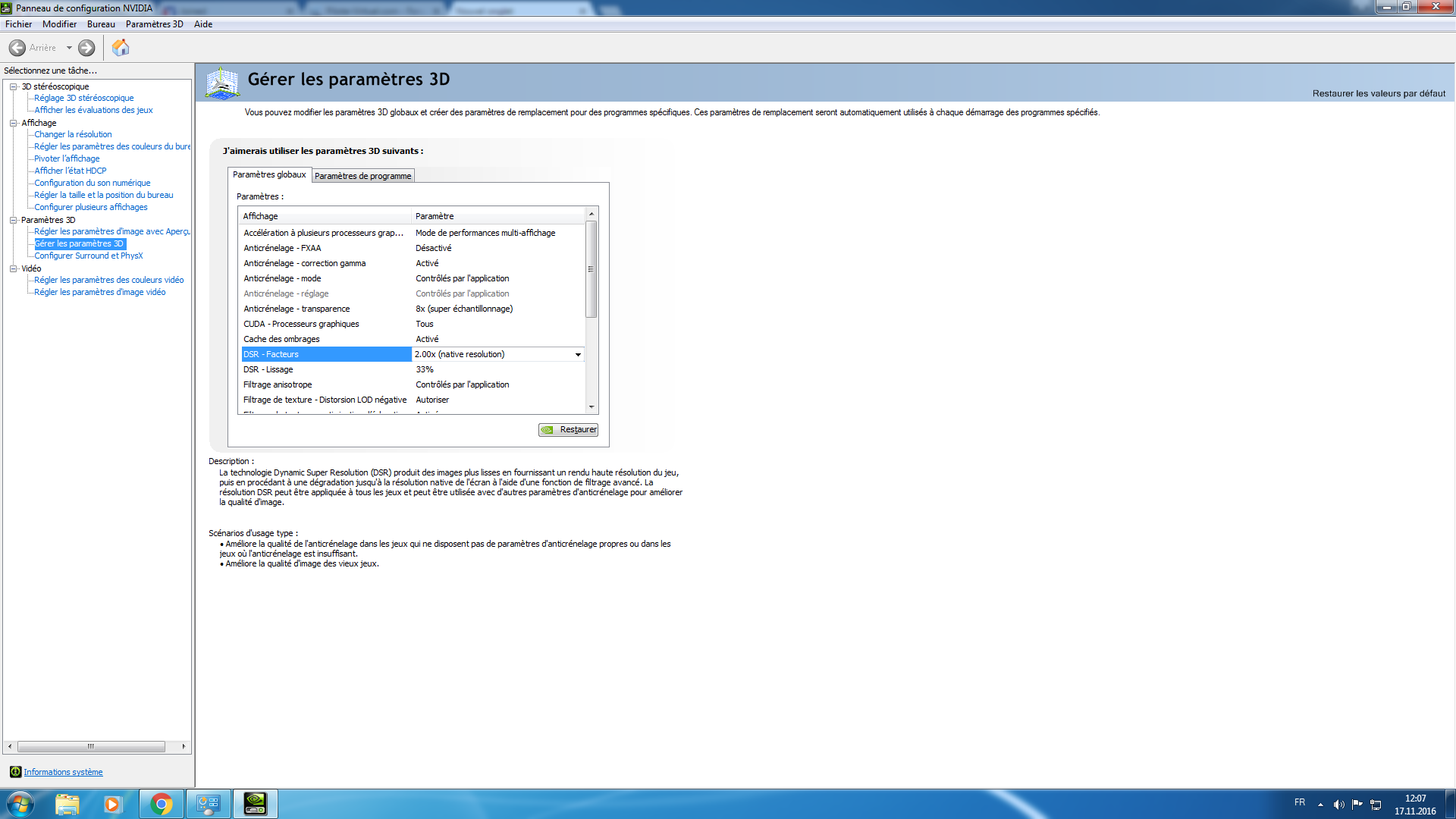Select DSR - Lissage row
The width and height of the screenshot is (1456, 819).
(413, 369)
